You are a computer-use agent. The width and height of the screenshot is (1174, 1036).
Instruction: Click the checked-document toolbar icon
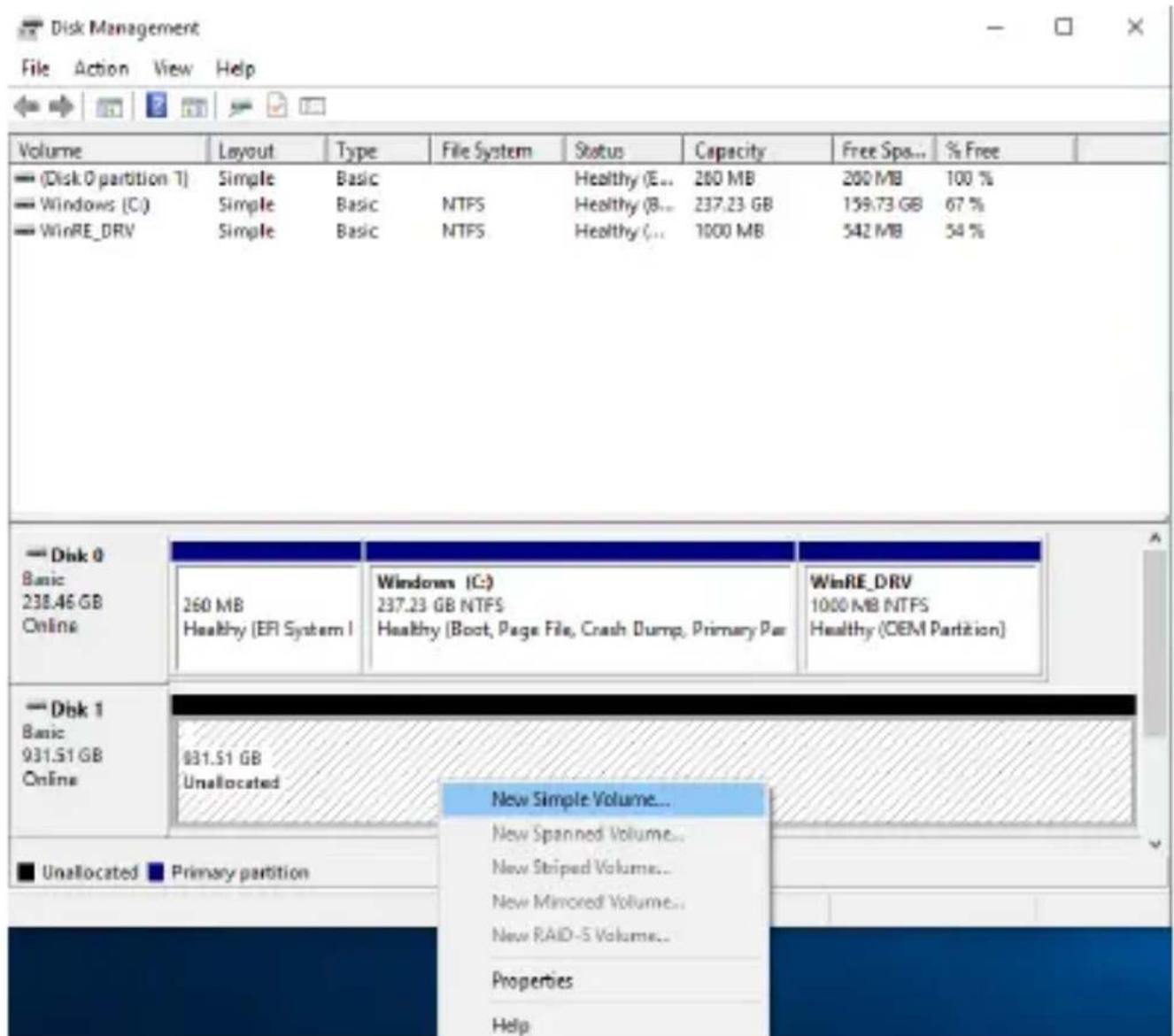coord(277,106)
